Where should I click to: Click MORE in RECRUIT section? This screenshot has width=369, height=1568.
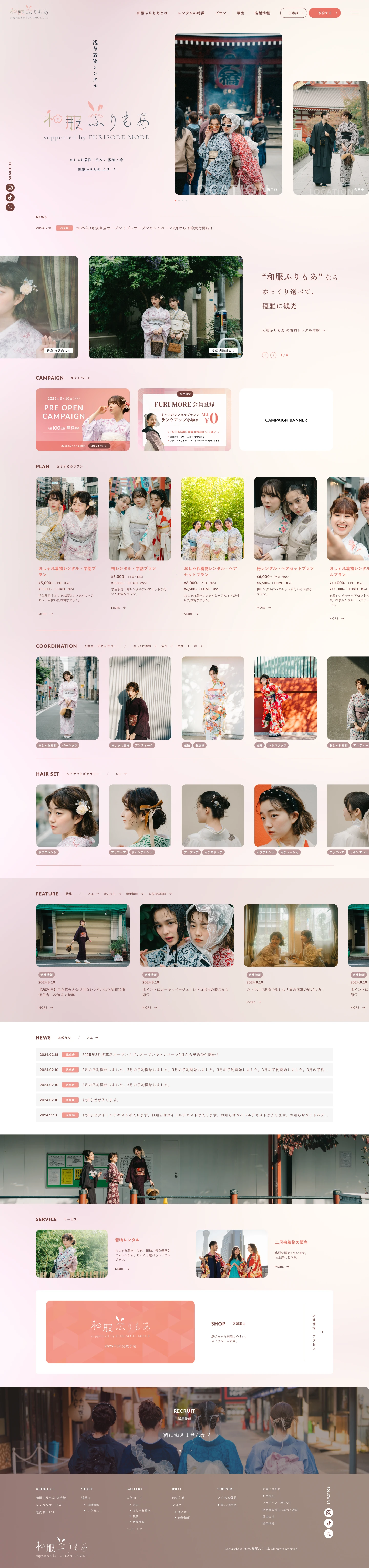184,1451
